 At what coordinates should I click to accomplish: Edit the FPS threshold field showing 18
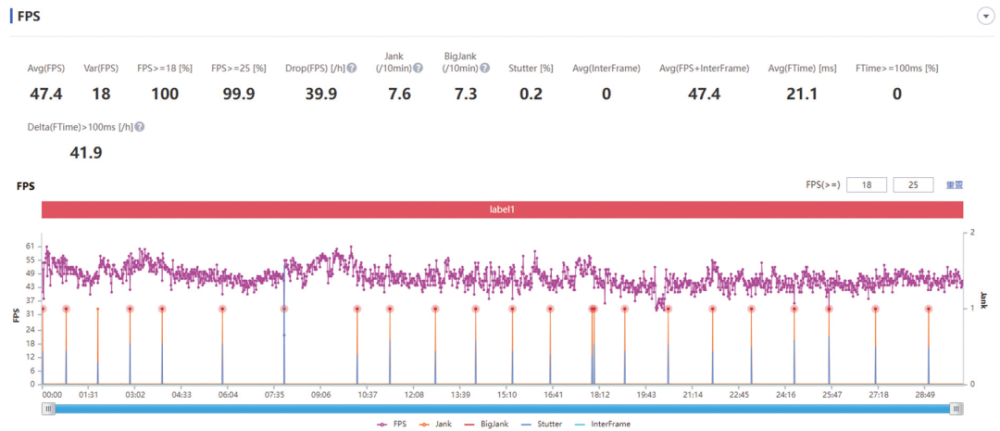(867, 185)
